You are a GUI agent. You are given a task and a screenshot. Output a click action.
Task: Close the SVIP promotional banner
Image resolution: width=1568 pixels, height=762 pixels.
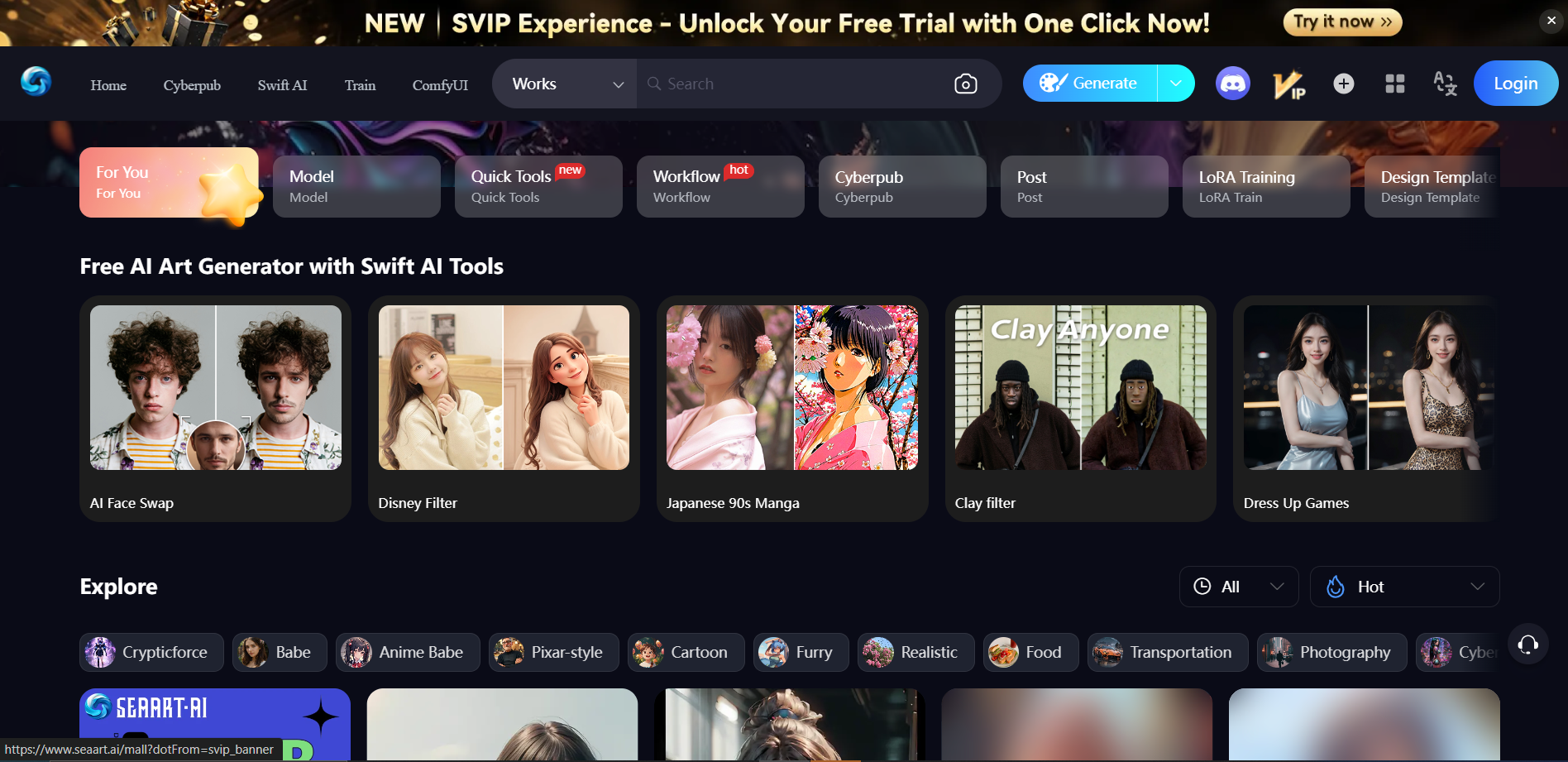pyautogui.click(x=1551, y=21)
